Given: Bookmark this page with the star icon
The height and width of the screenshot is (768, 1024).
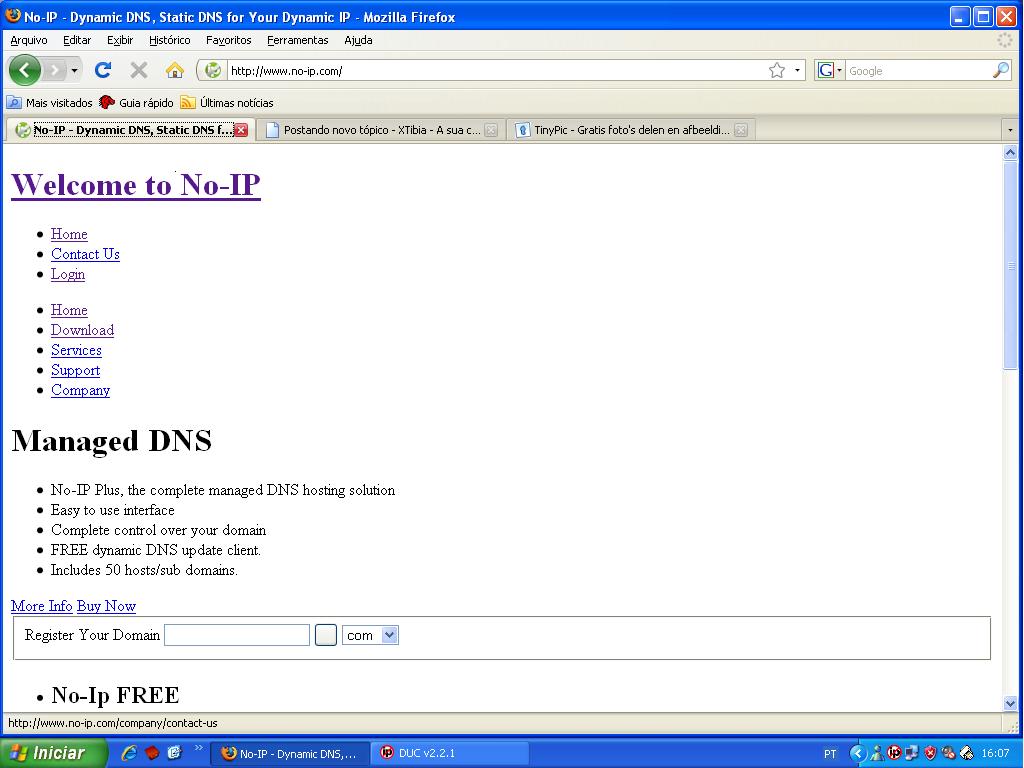Looking at the screenshot, I should tap(776, 71).
